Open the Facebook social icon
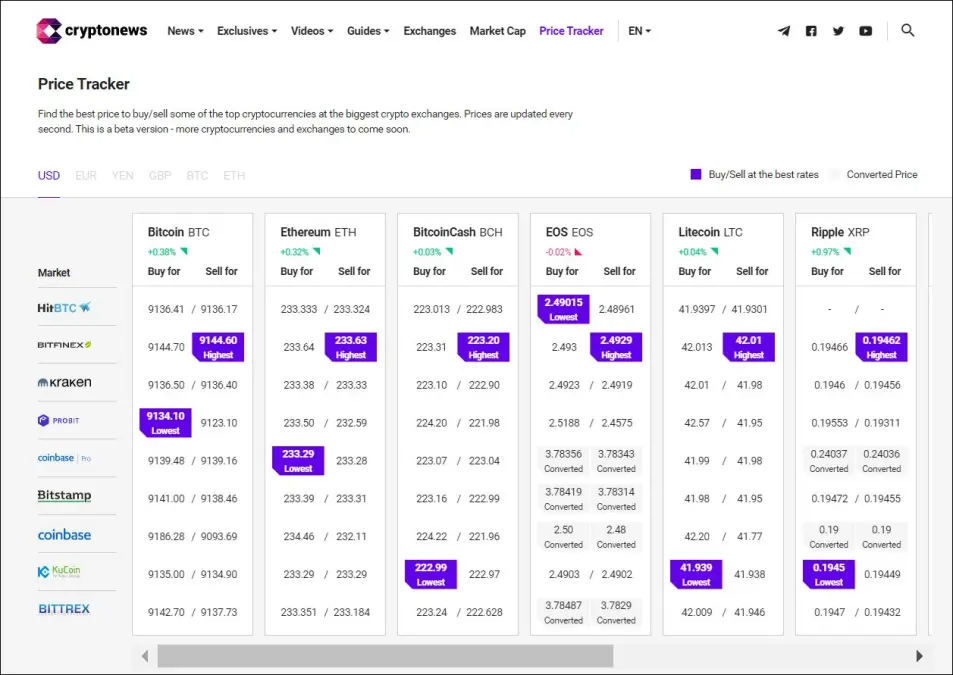Screen dimensions: 953x675 (x=811, y=31)
